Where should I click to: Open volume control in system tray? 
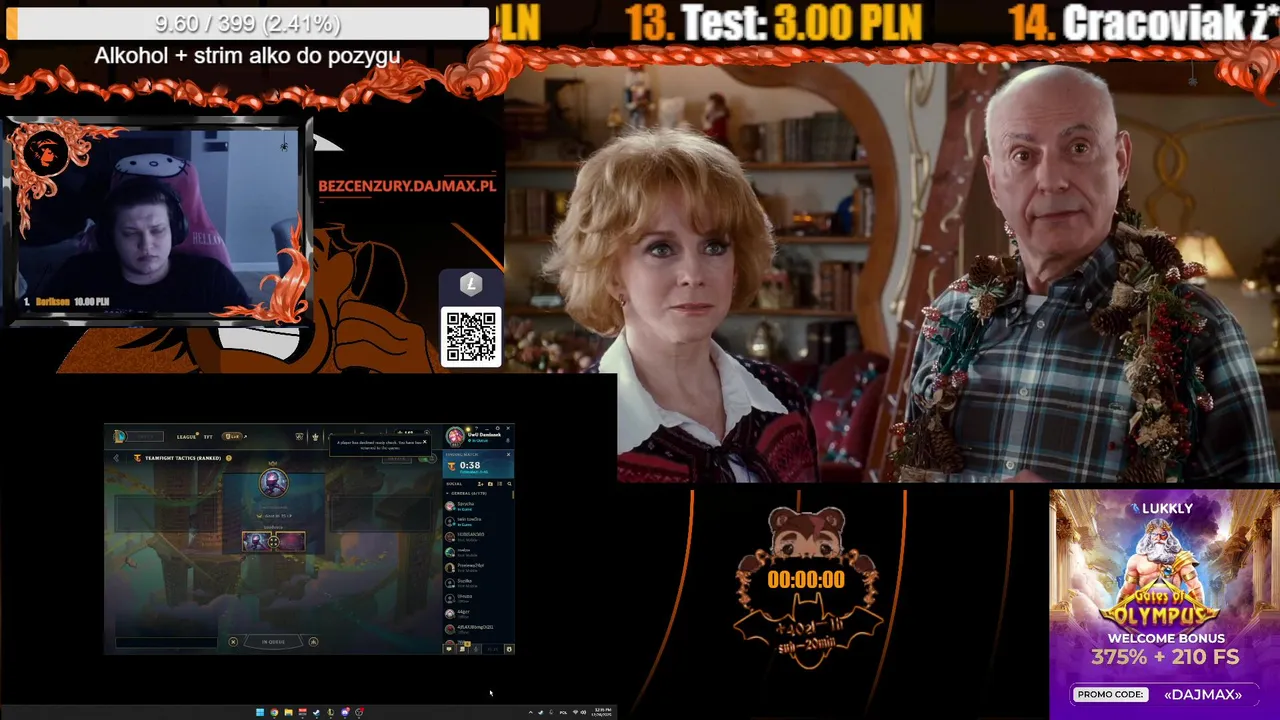coord(584,712)
